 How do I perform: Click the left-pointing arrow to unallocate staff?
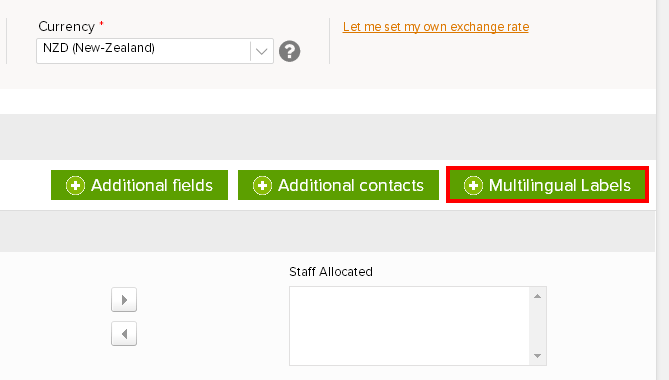(124, 334)
